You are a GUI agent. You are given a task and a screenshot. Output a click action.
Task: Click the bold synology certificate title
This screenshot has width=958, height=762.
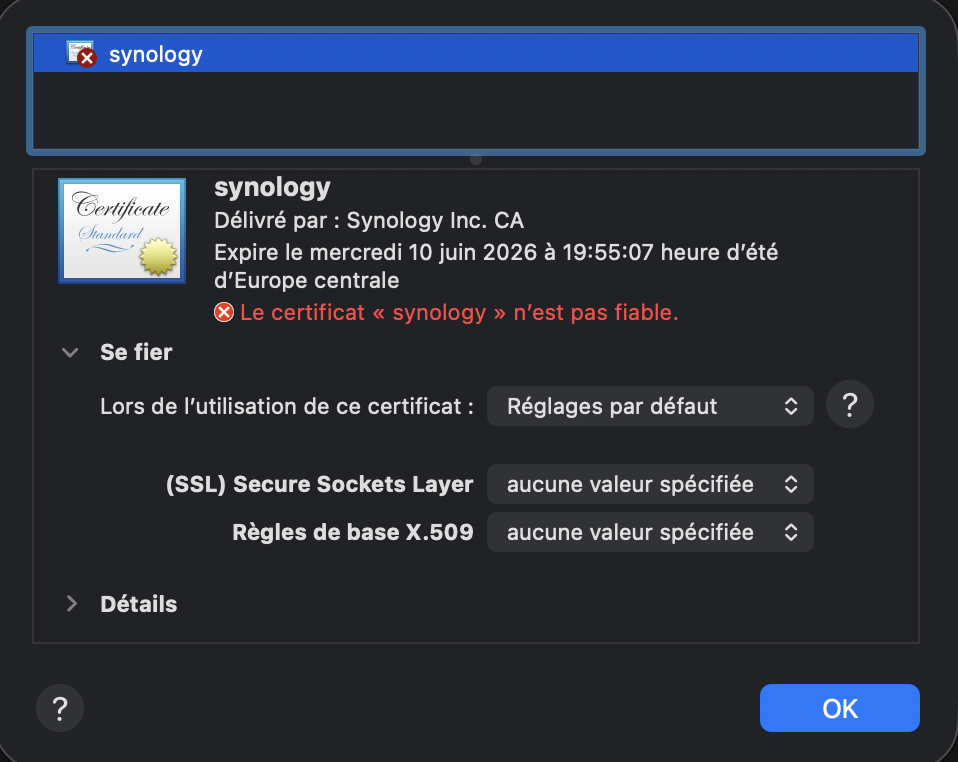(272, 188)
